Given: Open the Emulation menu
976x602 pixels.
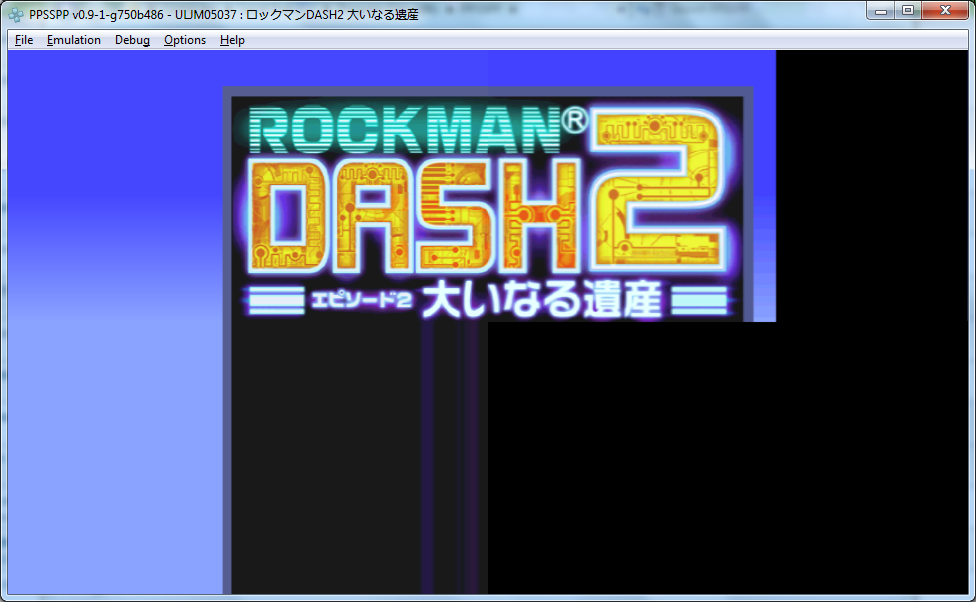Looking at the screenshot, I should click(74, 40).
